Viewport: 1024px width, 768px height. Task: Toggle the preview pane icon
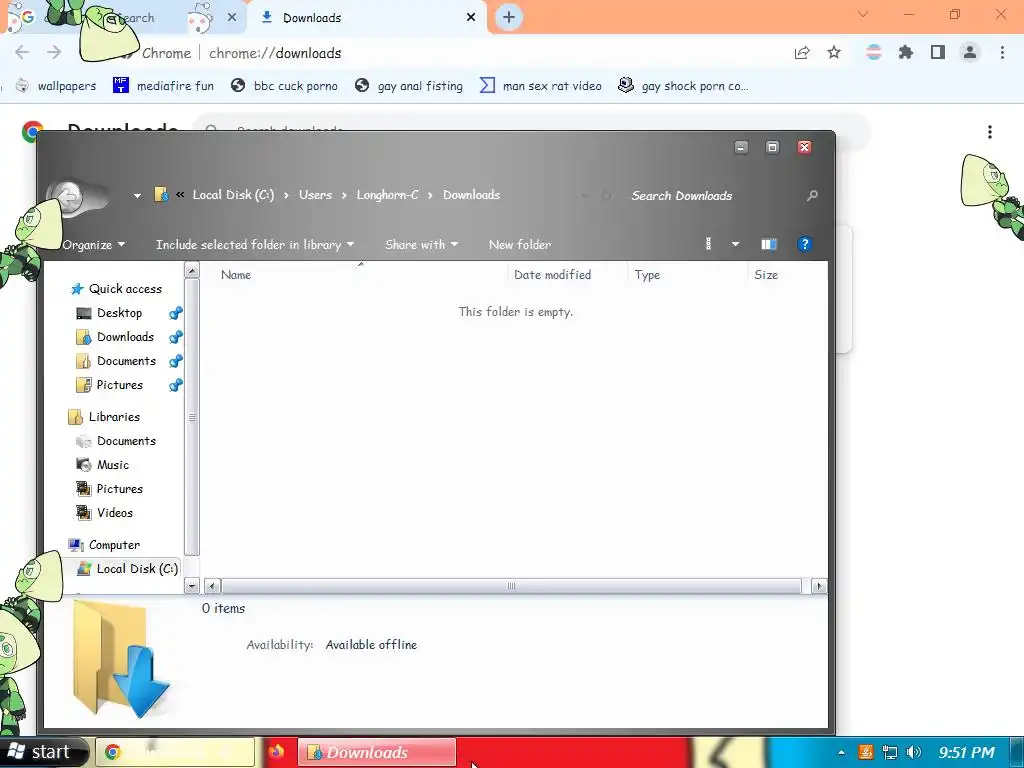[769, 244]
